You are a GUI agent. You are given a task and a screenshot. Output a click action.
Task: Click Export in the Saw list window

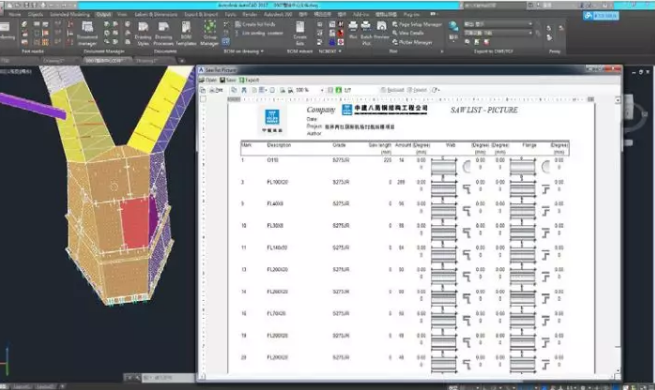point(249,80)
